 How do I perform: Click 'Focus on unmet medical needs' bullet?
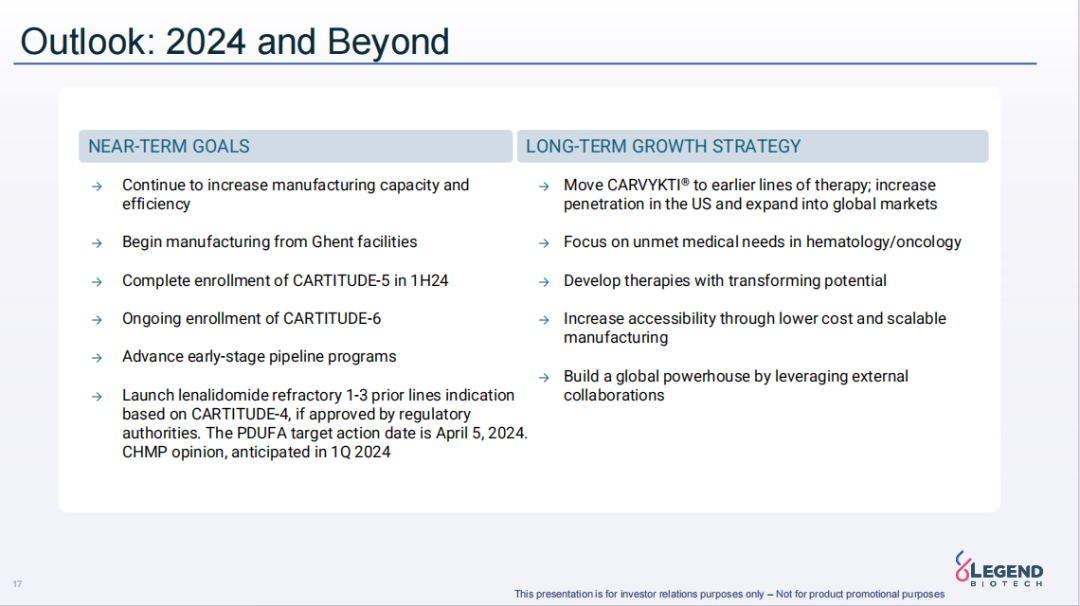coord(762,242)
